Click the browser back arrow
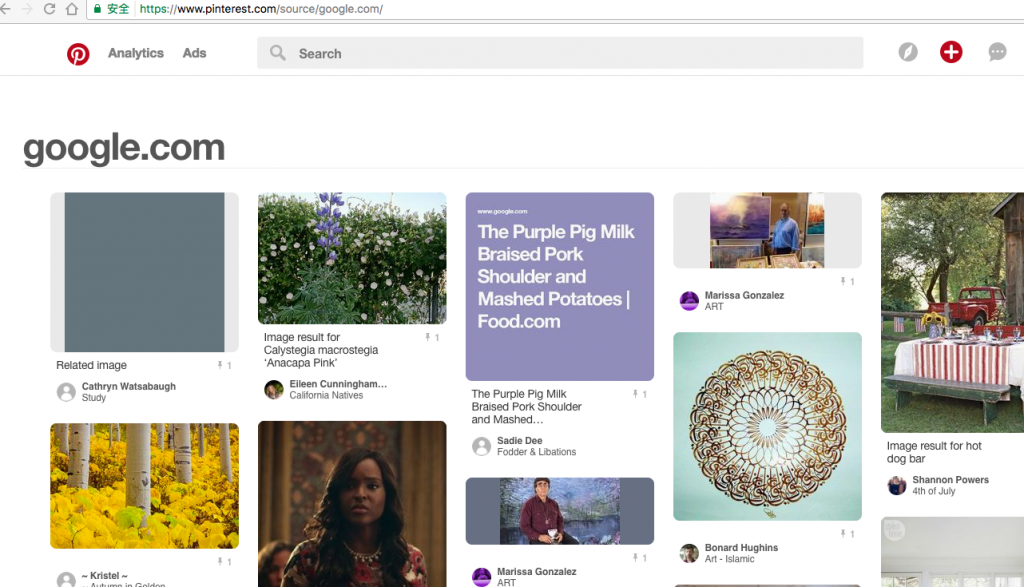Image resolution: width=1024 pixels, height=587 pixels. tap(5, 9)
